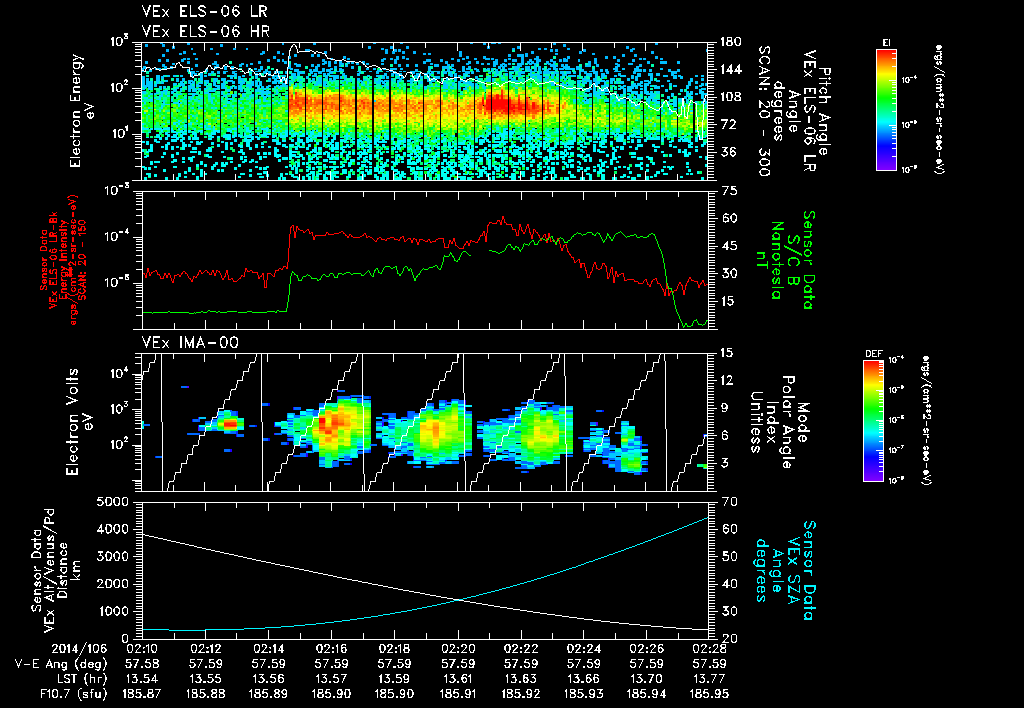
Task: Click the 108 pitch angle tick
Action: click(730, 97)
